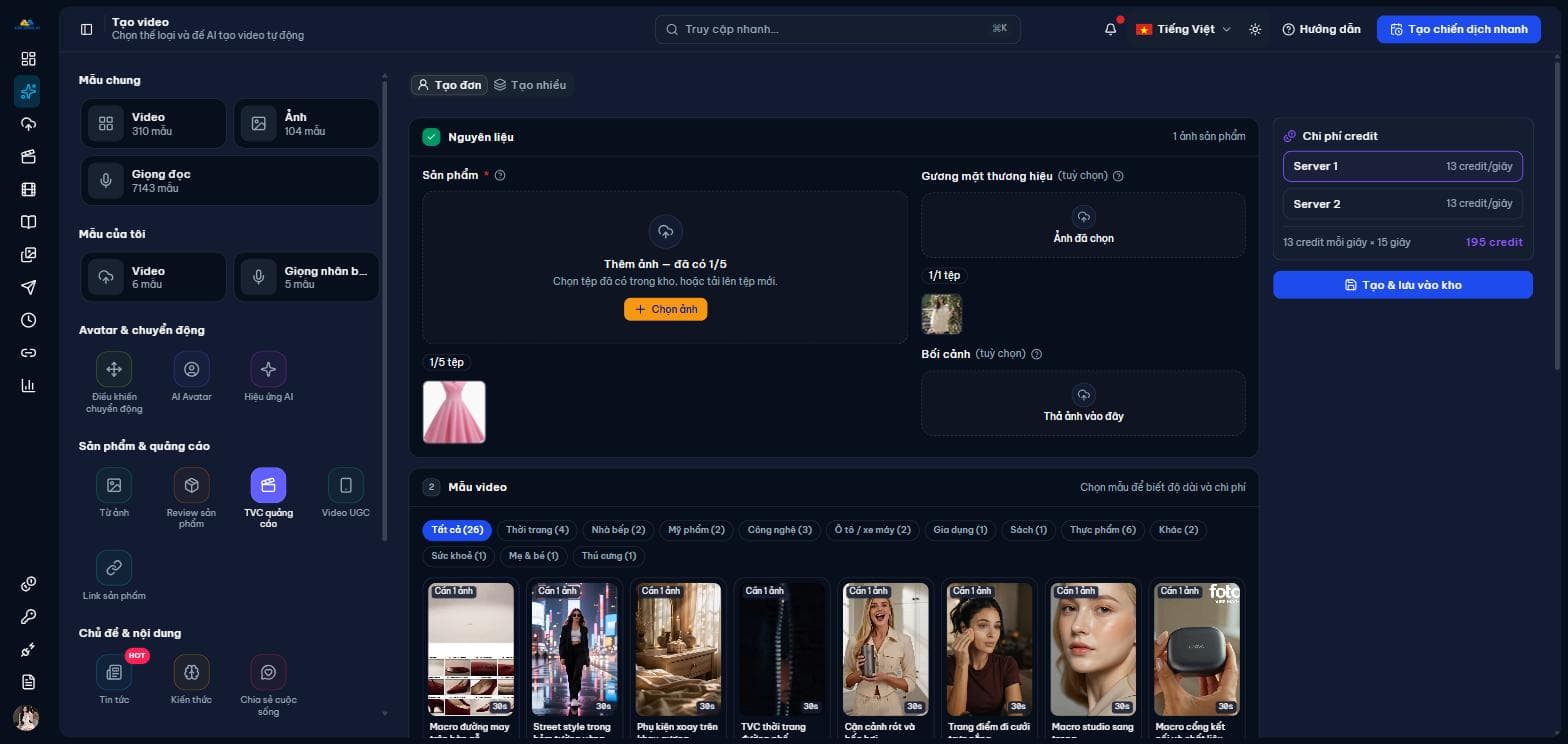1568x744 pixels.
Task: Focus the Truy cập nhanh search field
Action: [837, 29]
